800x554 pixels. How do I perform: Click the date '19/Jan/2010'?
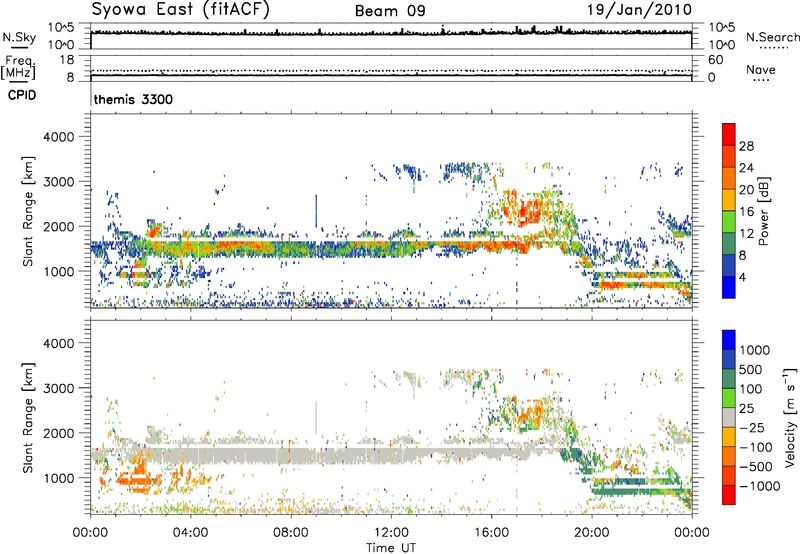tap(639, 9)
